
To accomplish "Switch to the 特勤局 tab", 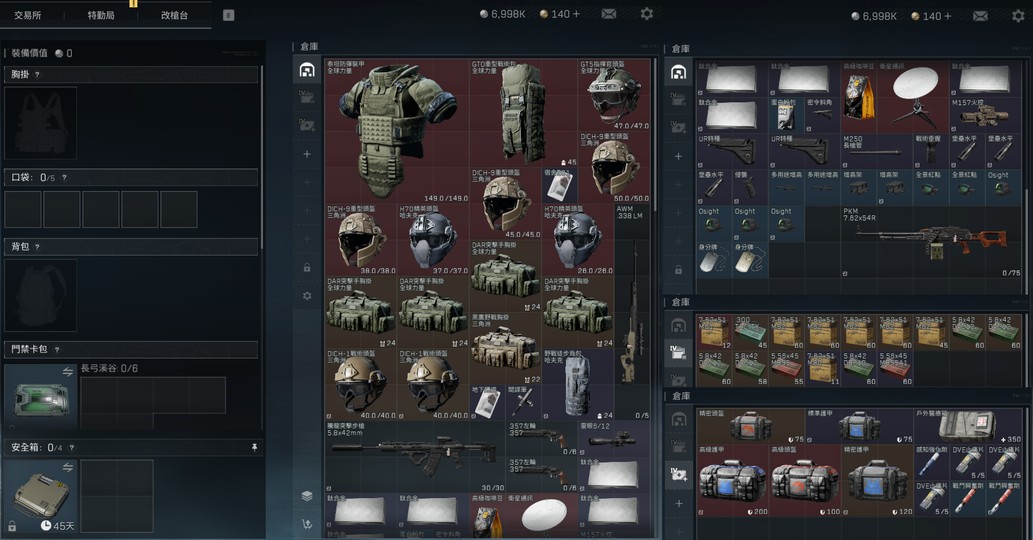I will coord(101,15).
